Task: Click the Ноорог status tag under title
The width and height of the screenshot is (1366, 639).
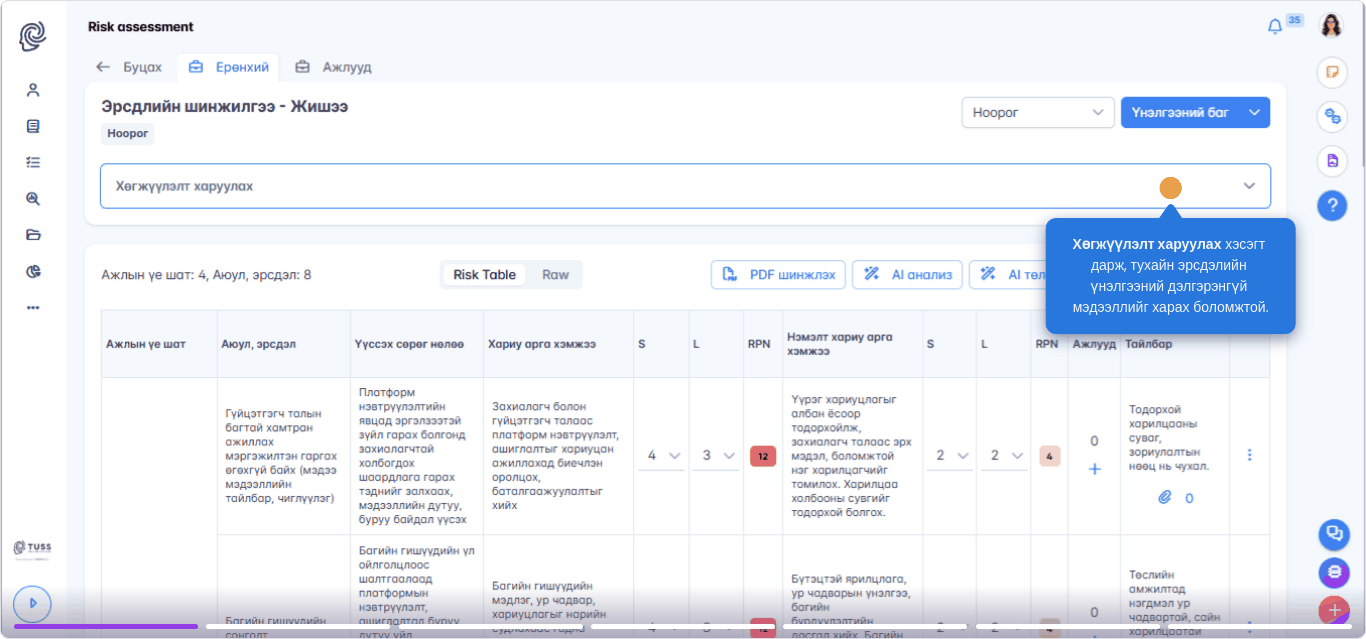Action: click(x=127, y=134)
